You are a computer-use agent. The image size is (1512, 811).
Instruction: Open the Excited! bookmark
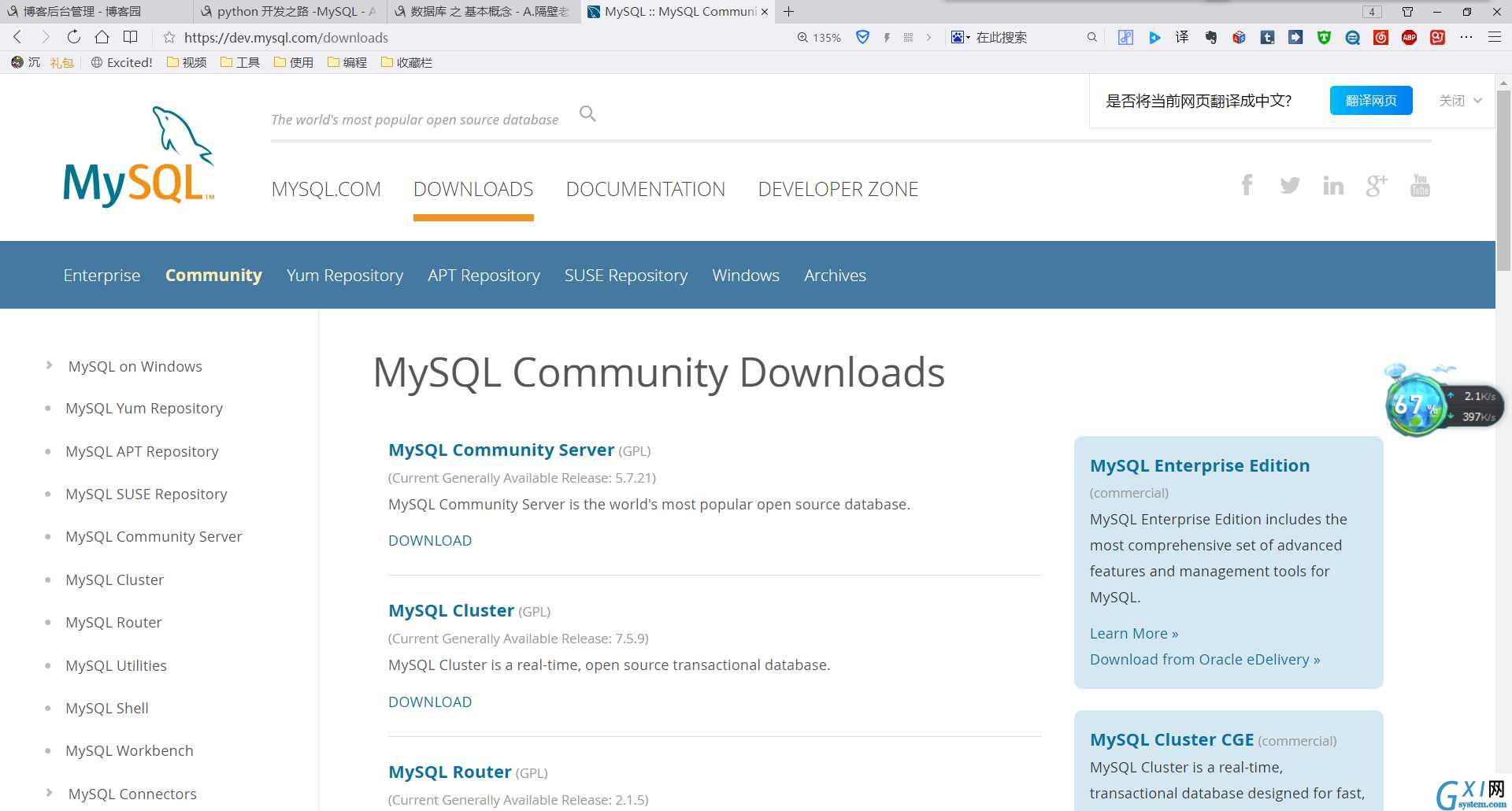pos(122,62)
